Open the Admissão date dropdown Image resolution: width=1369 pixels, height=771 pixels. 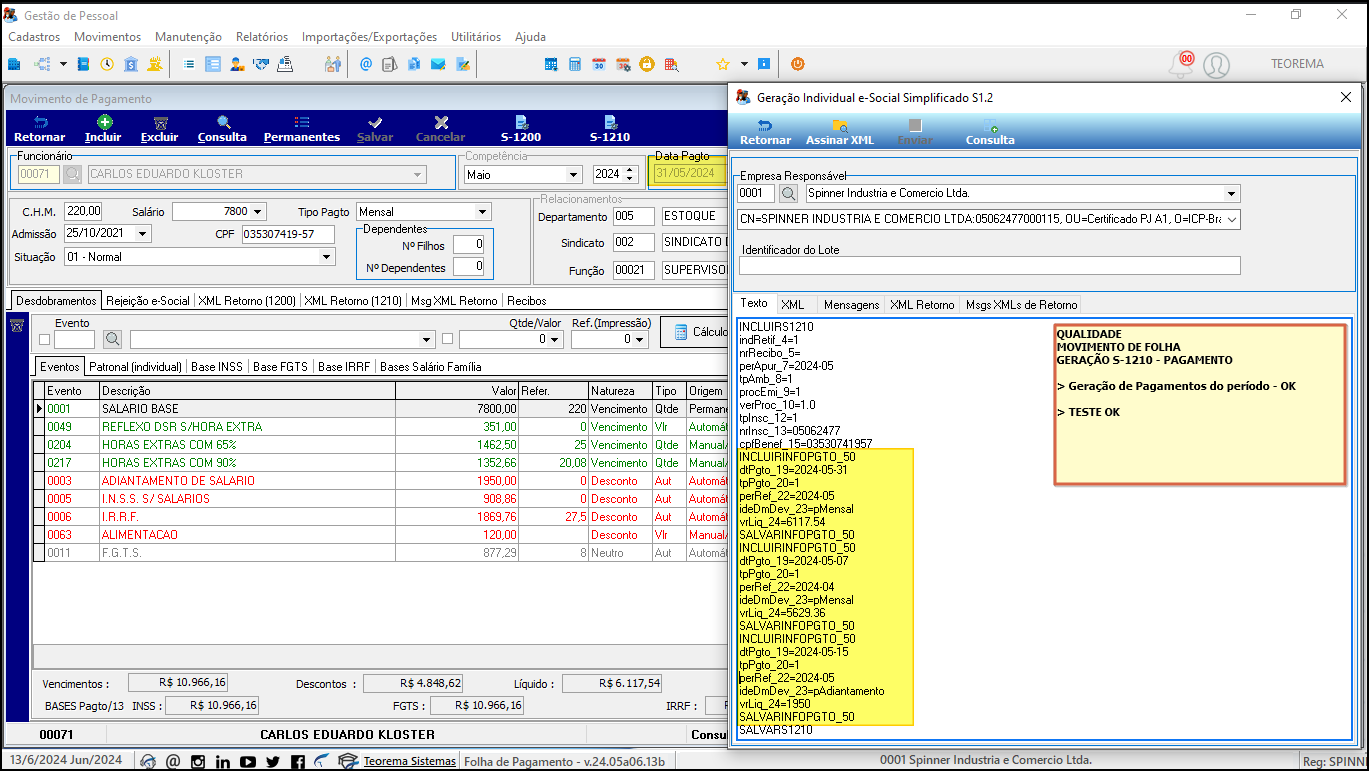[143, 234]
